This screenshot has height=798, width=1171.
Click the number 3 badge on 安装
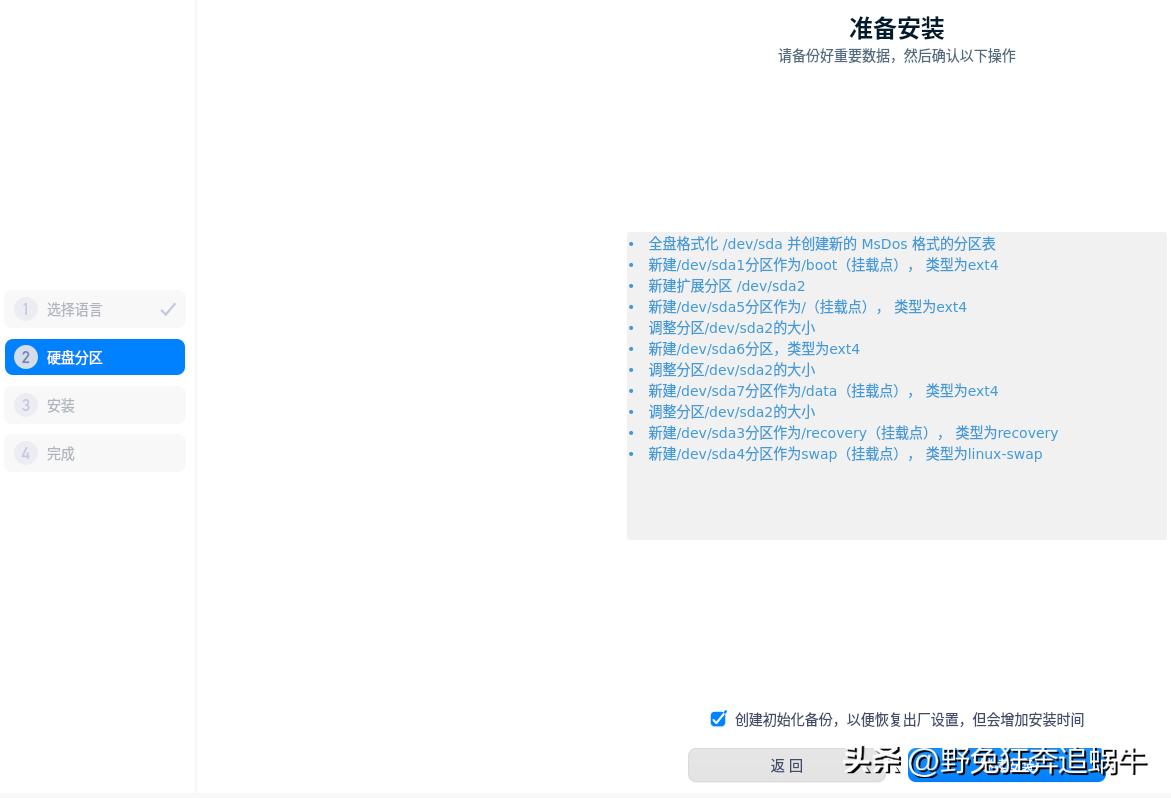point(25,405)
